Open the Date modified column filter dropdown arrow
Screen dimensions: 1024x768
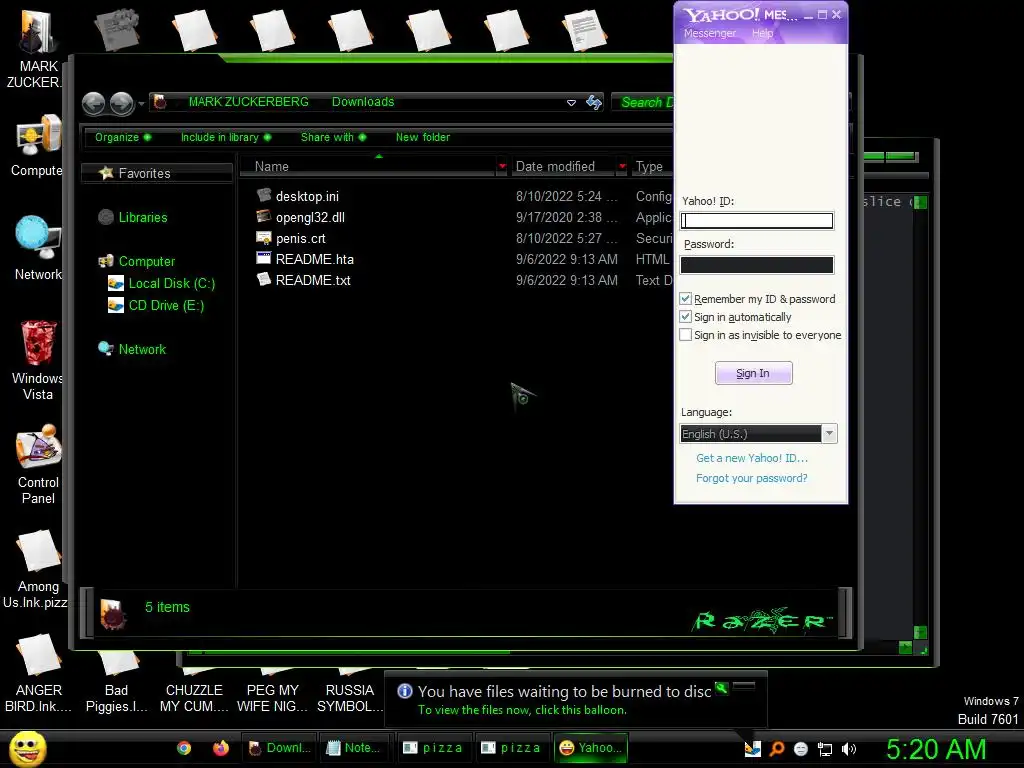[622, 167]
